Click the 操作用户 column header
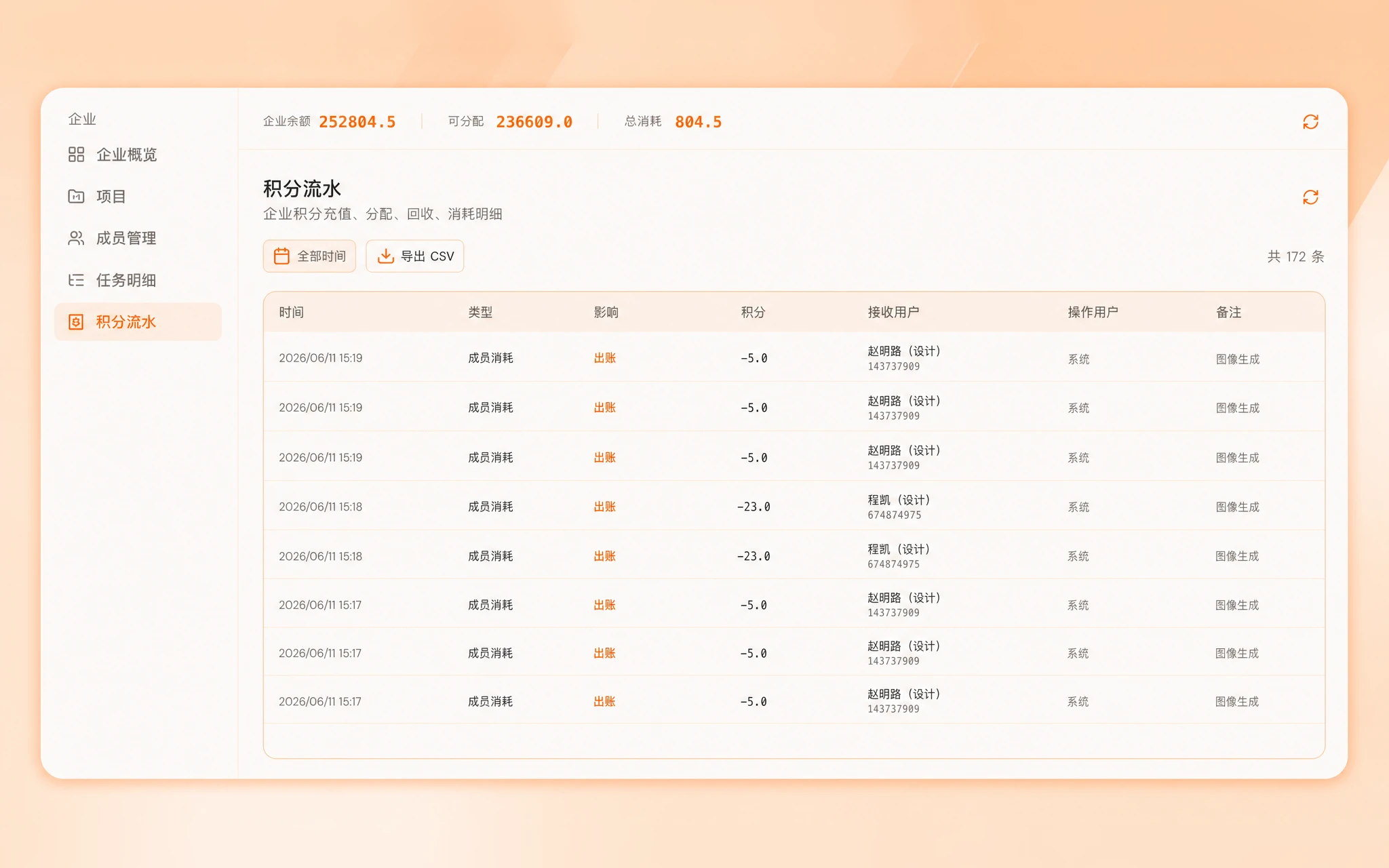 pos(1093,312)
